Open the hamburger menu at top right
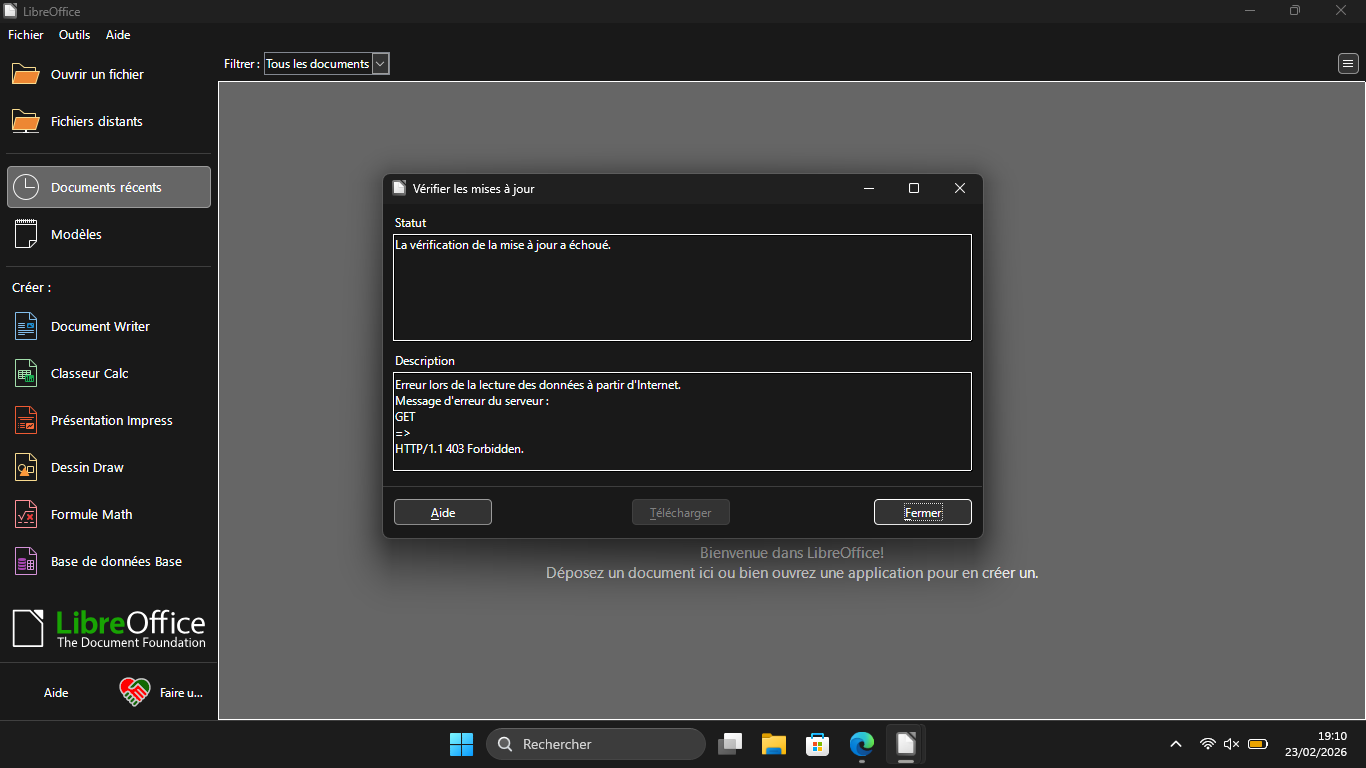This screenshot has width=1366, height=768. tap(1348, 64)
